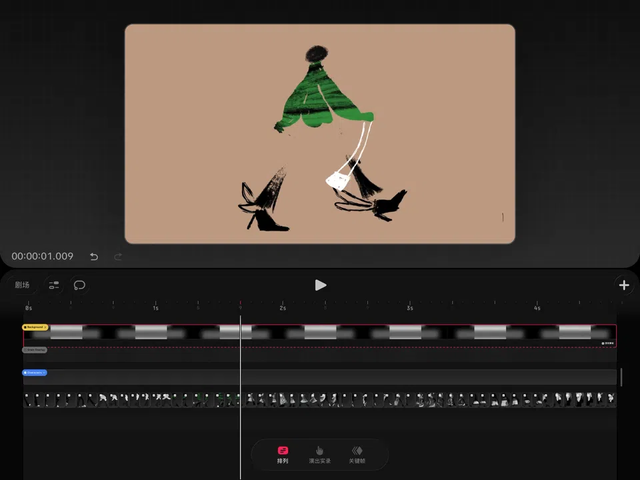640x480 pixels.
Task: Click the small label at Background clip's end
Action: pos(608,343)
